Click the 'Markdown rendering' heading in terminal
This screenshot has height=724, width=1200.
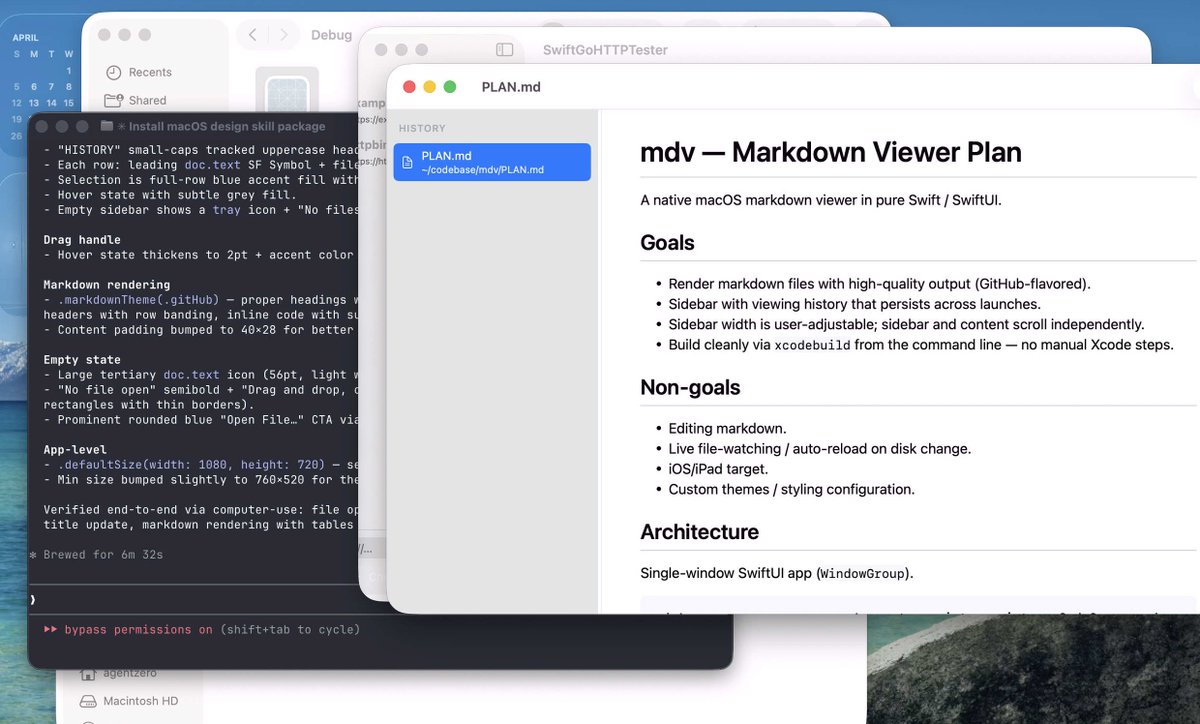pos(107,285)
